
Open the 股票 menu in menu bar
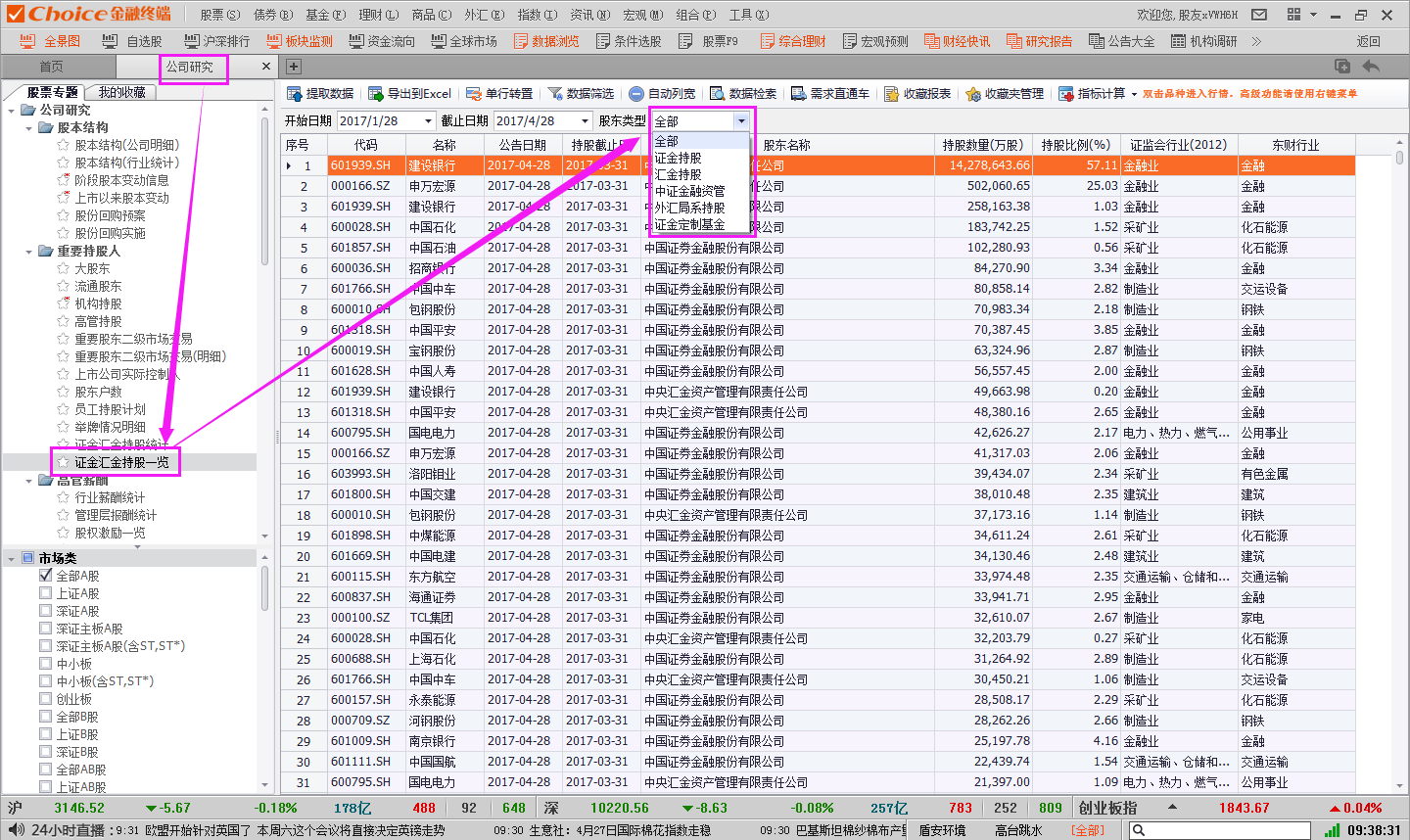tap(219, 15)
